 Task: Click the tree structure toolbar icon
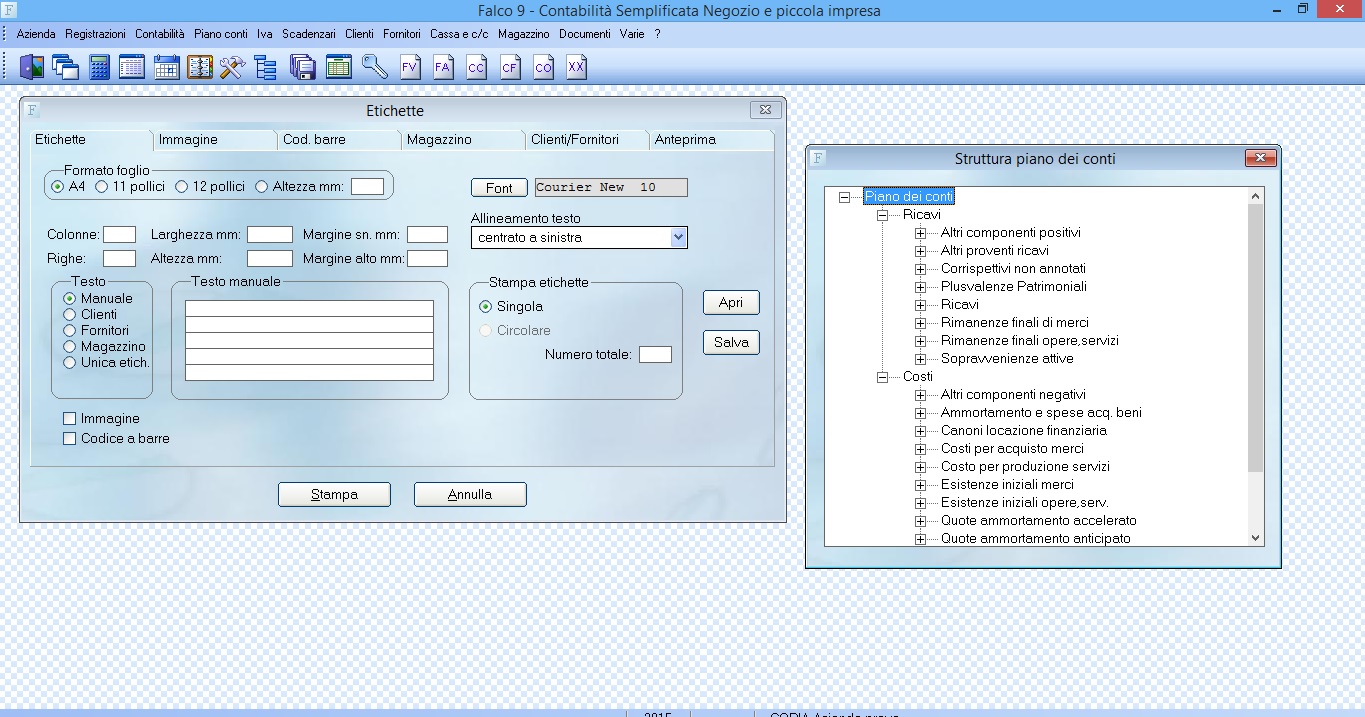266,67
